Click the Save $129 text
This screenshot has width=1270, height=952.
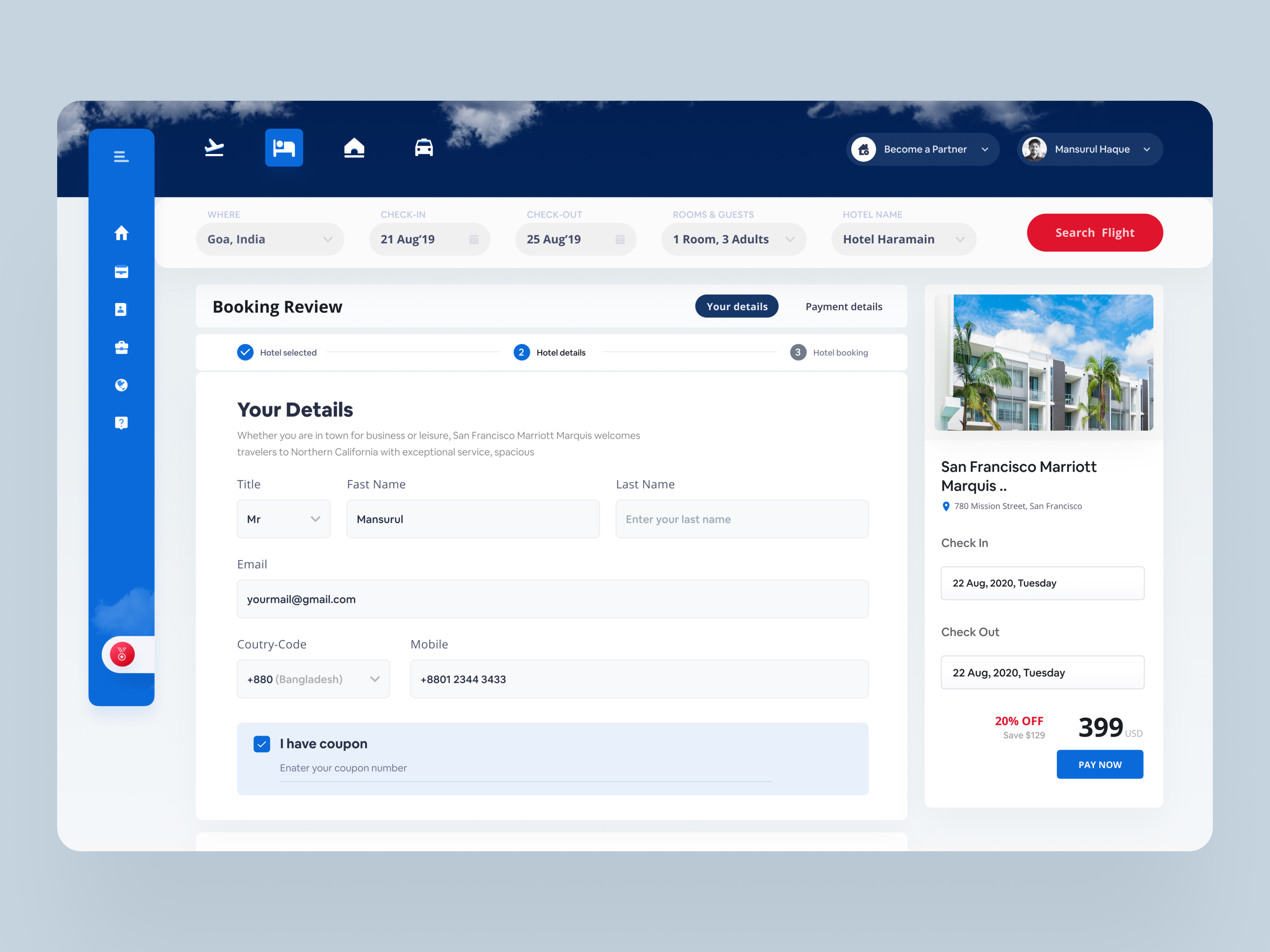click(1024, 736)
